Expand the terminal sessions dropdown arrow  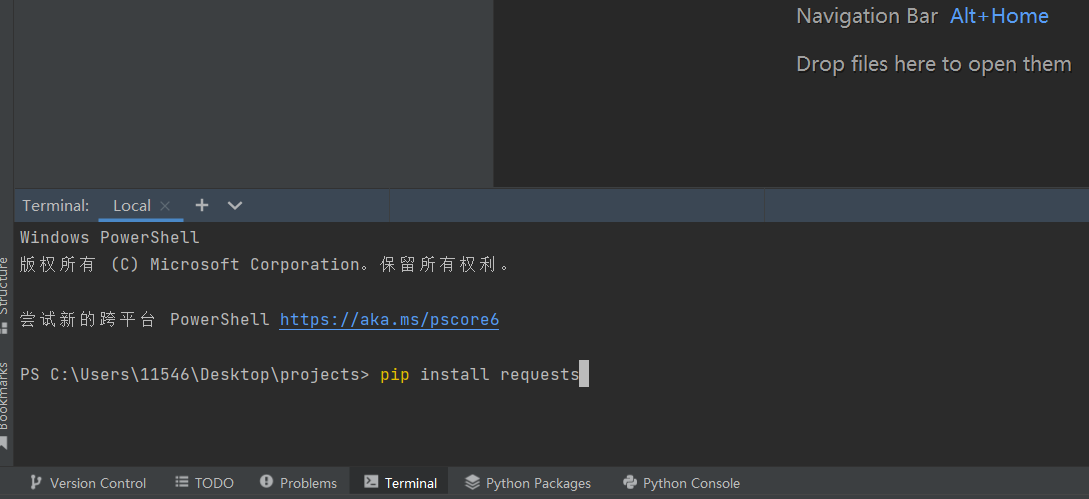click(x=235, y=205)
